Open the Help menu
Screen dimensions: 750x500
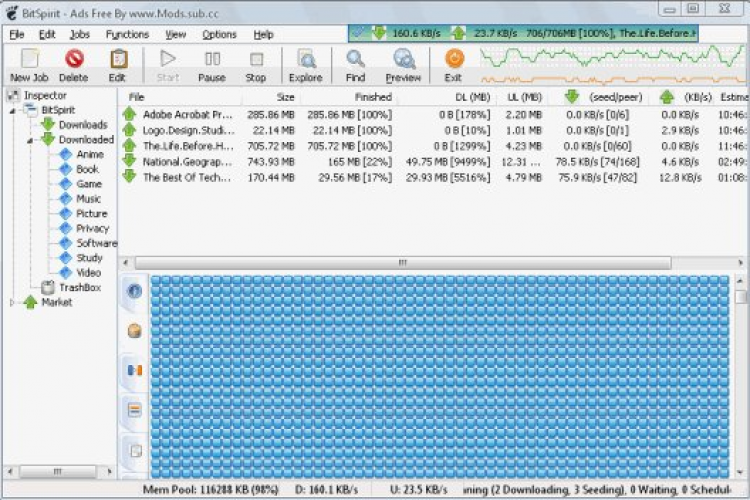263,34
